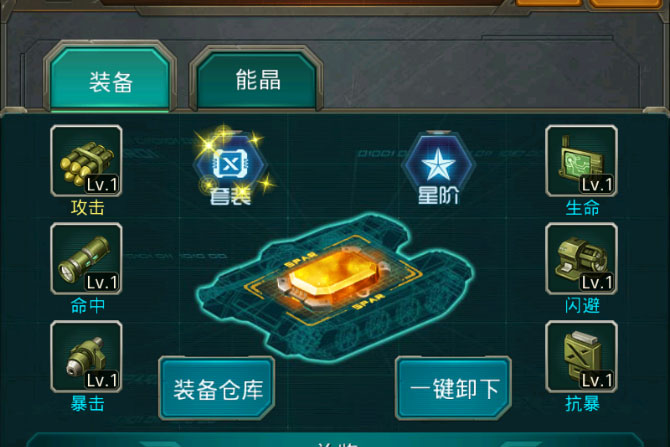The width and height of the screenshot is (670, 447).
Task: Select the 抗暴 armor plate equipment slot
Action: [x=581, y=356]
